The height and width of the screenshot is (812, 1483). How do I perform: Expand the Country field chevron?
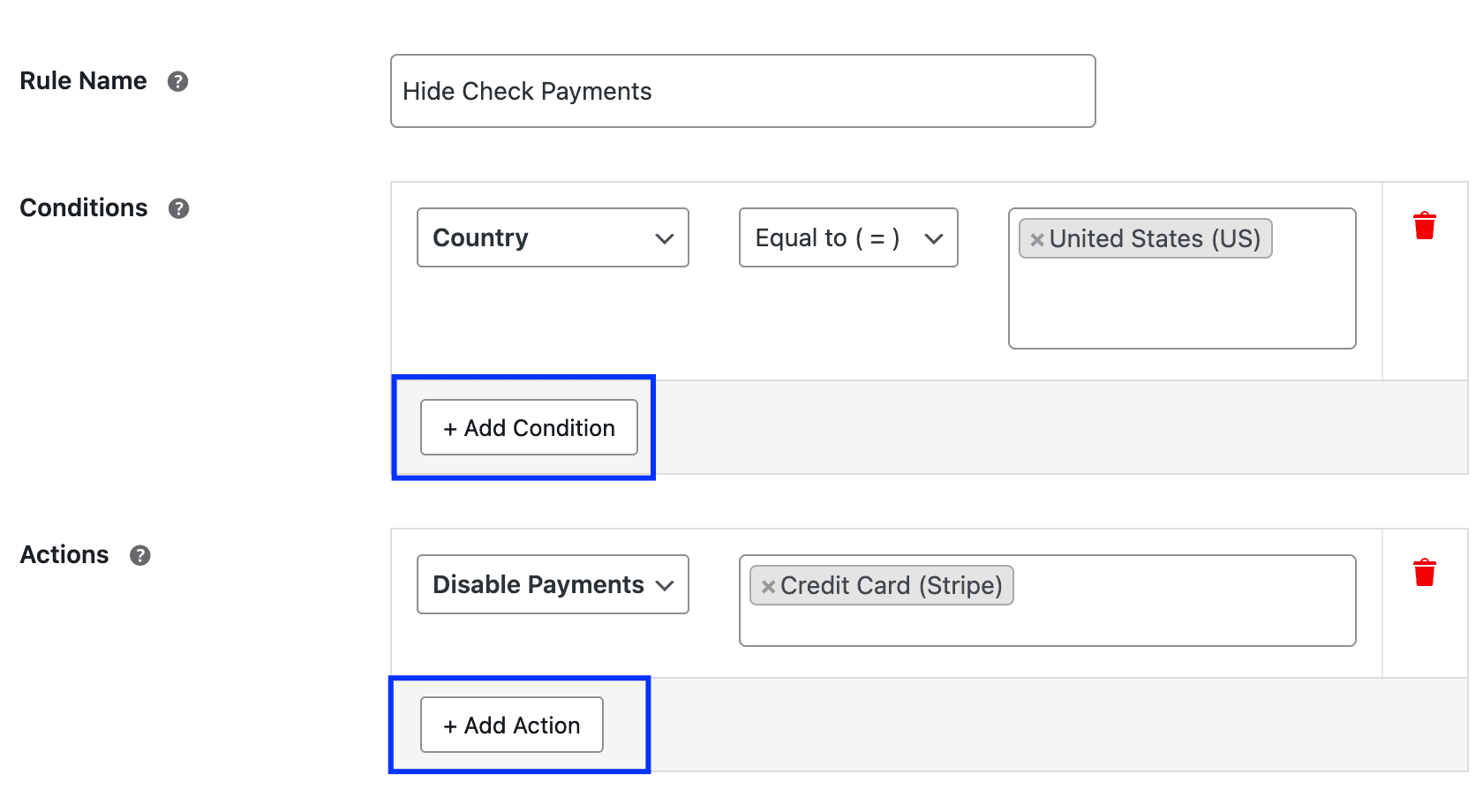tap(665, 237)
